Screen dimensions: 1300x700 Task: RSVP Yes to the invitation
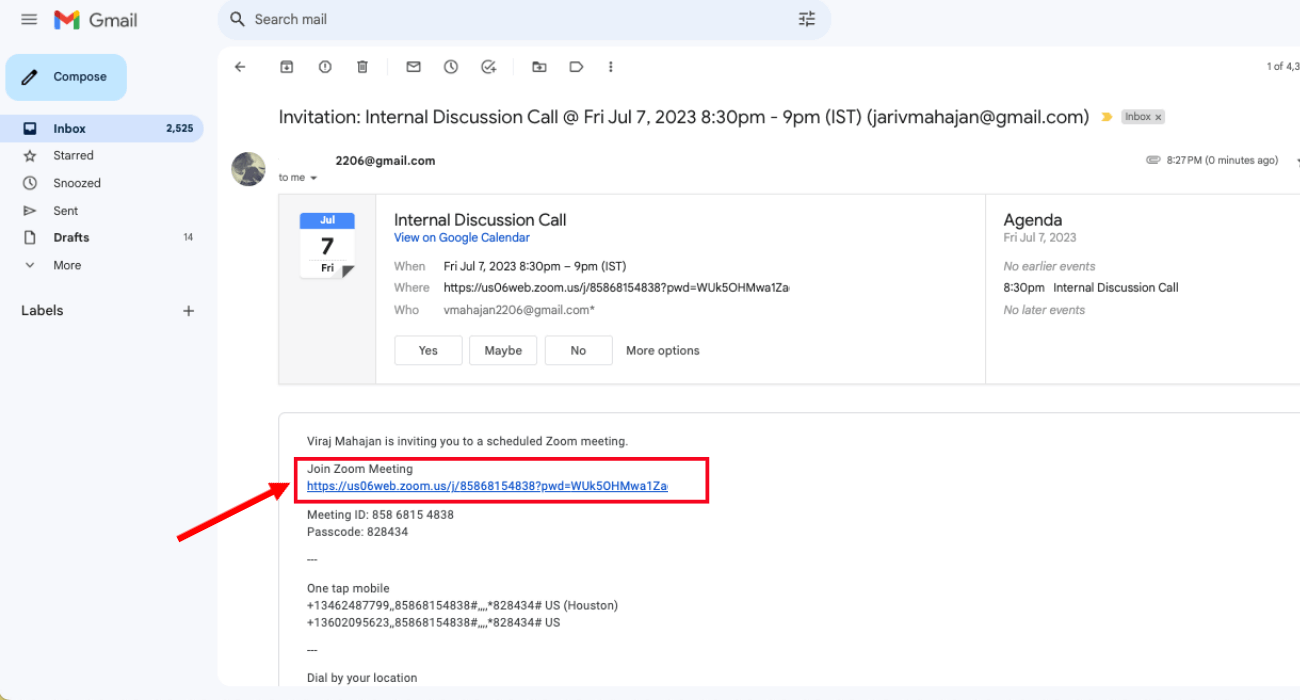(x=428, y=351)
